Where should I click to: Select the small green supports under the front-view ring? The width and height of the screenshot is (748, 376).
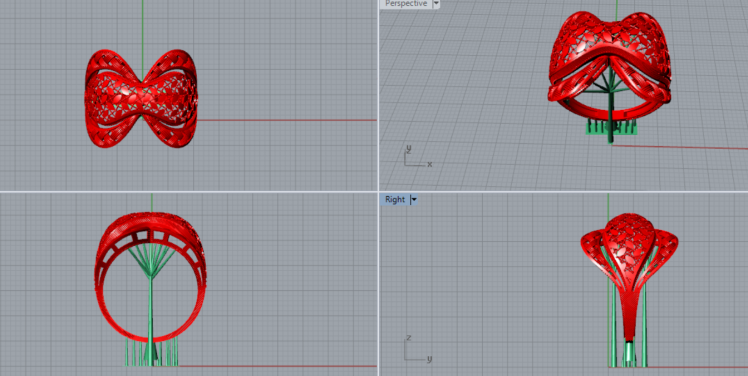pos(152,352)
